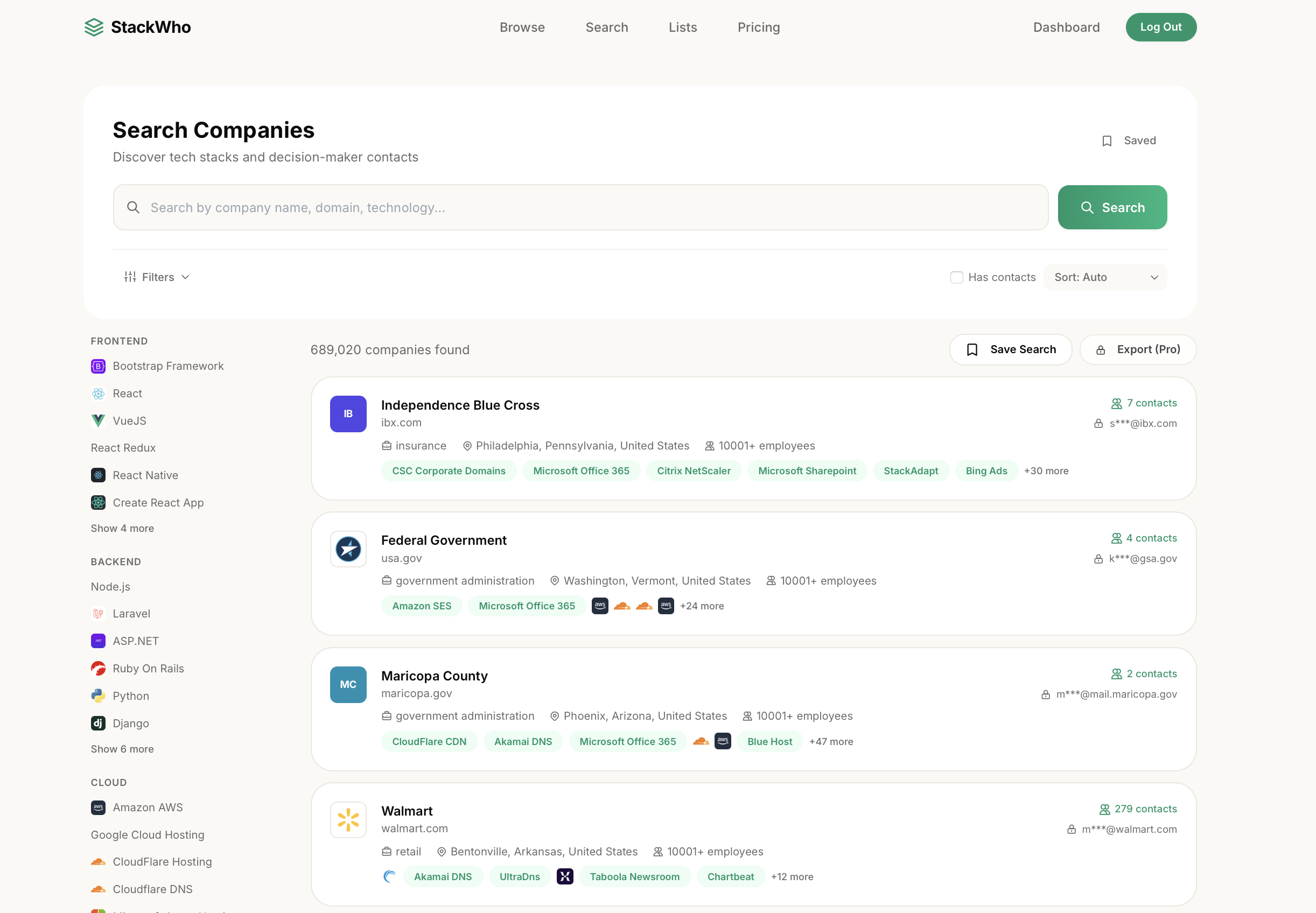
Task: Switch to the Browse navigation tab
Action: (522, 27)
